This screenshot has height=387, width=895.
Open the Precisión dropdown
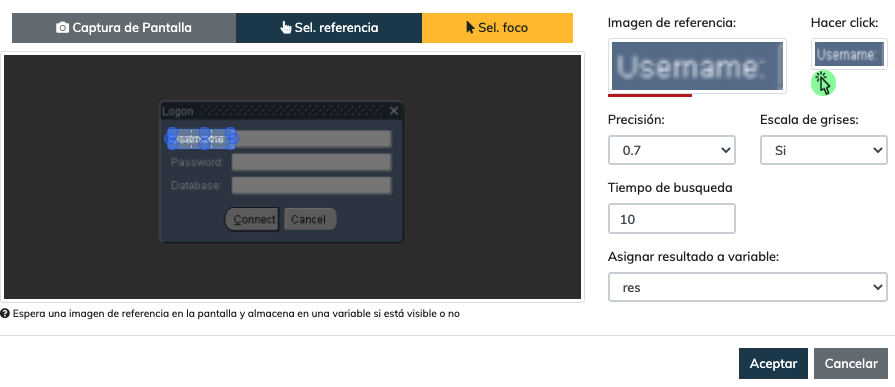pos(671,150)
